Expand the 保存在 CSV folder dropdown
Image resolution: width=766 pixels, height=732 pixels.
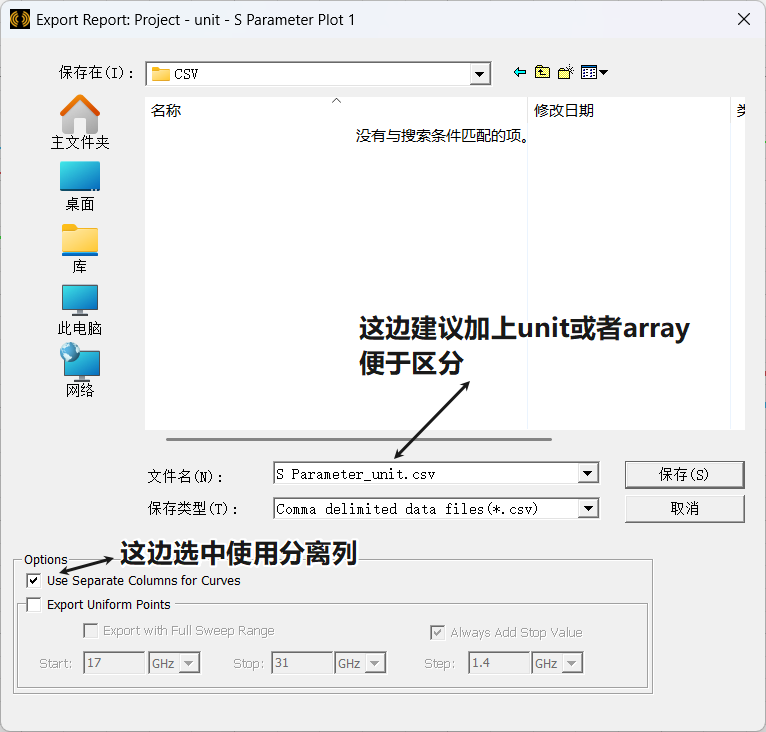click(x=480, y=74)
